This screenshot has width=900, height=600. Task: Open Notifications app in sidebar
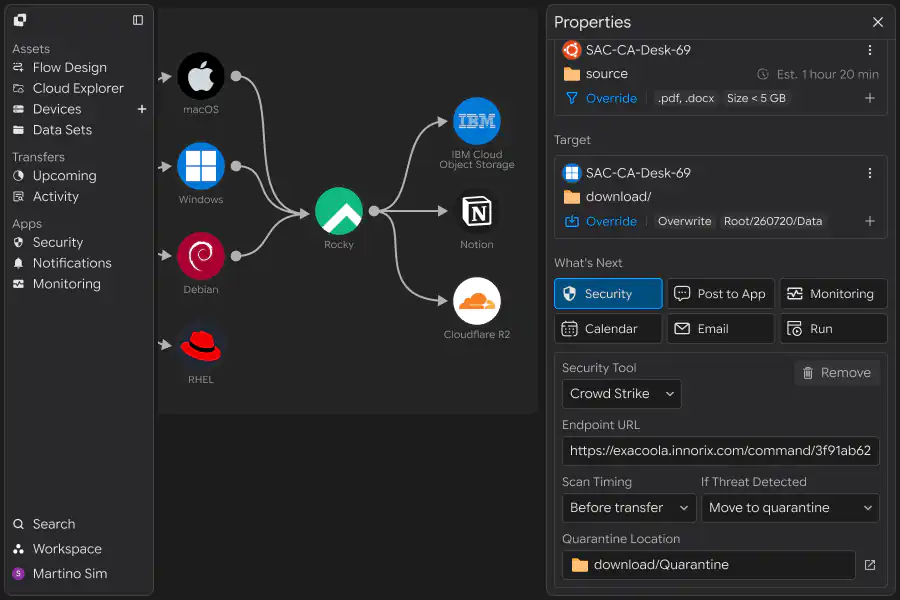[x=72, y=263]
